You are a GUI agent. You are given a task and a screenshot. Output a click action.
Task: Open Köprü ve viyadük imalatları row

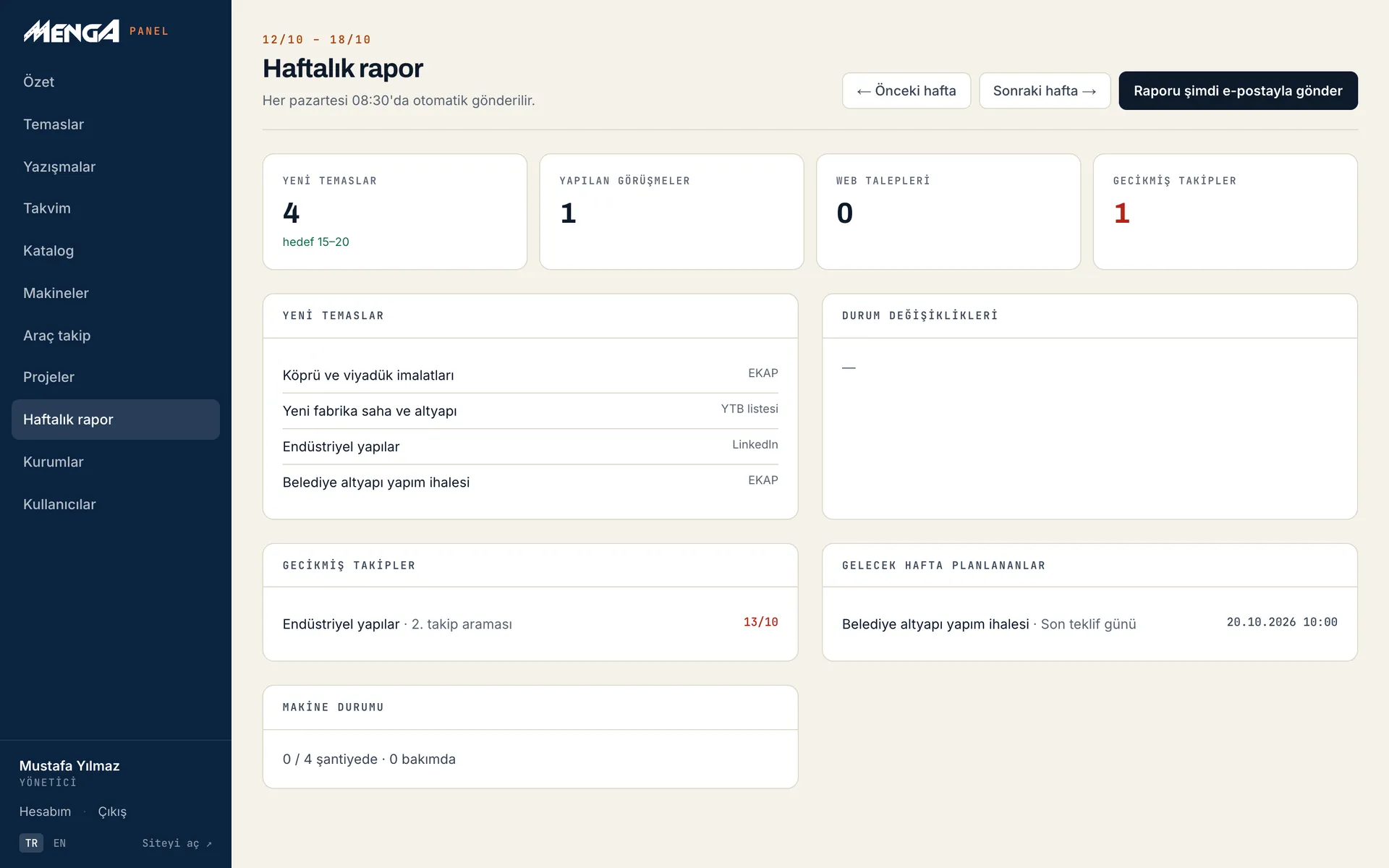click(x=530, y=375)
